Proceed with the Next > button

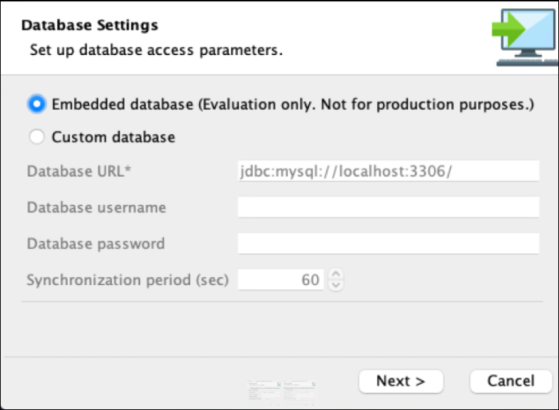coord(401,381)
